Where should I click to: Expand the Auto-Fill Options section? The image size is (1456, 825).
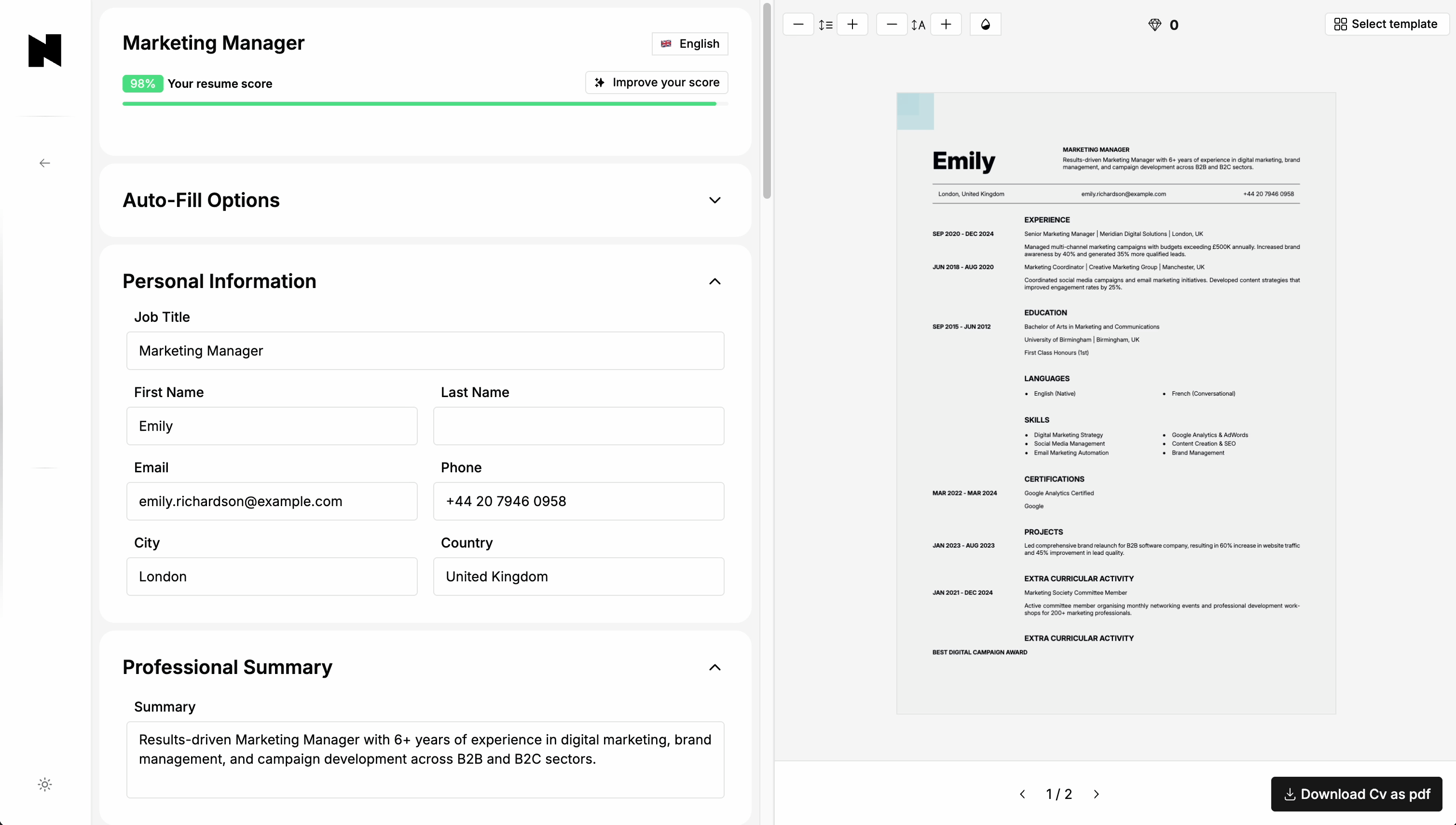715,200
